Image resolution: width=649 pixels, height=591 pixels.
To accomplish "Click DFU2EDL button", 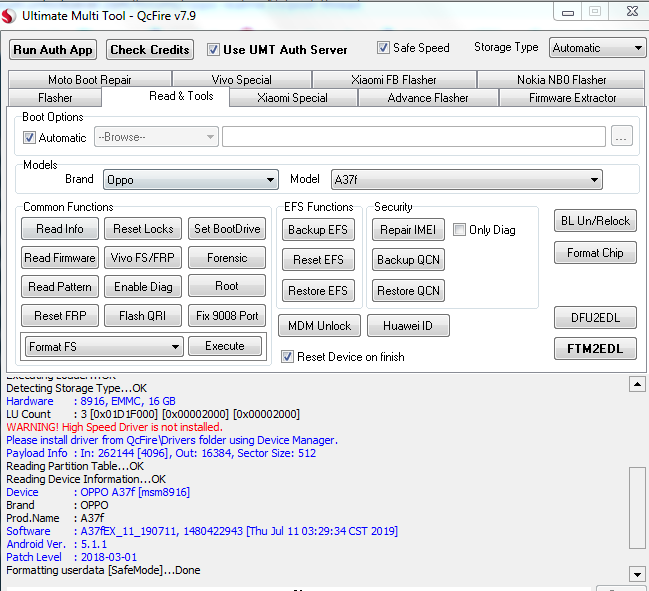I will click(595, 318).
